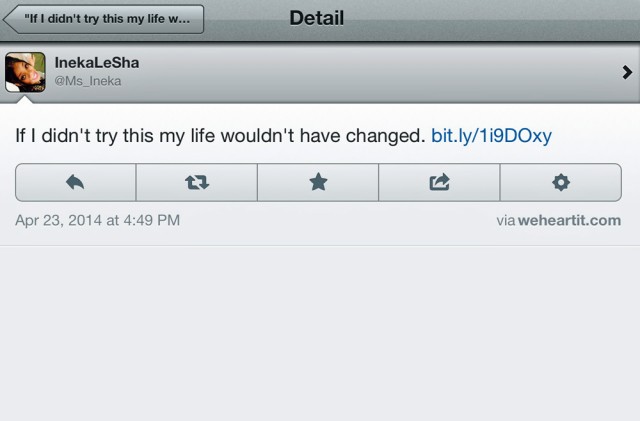Open the share options icon
640x421 pixels.
(x=439, y=182)
